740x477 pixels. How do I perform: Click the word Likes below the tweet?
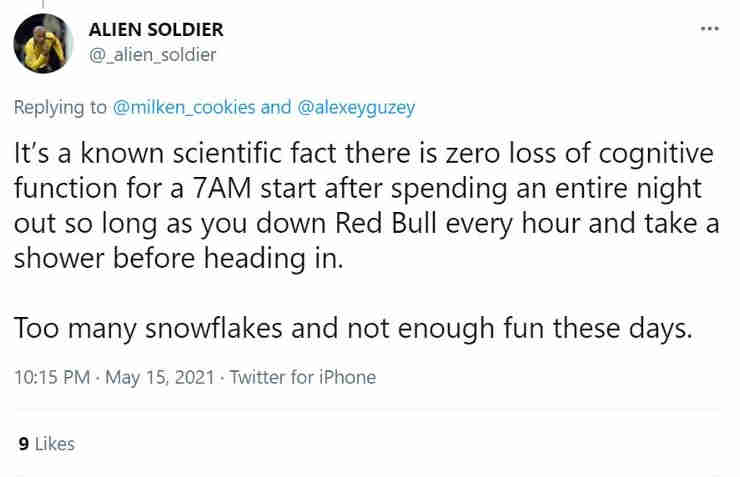tap(54, 444)
